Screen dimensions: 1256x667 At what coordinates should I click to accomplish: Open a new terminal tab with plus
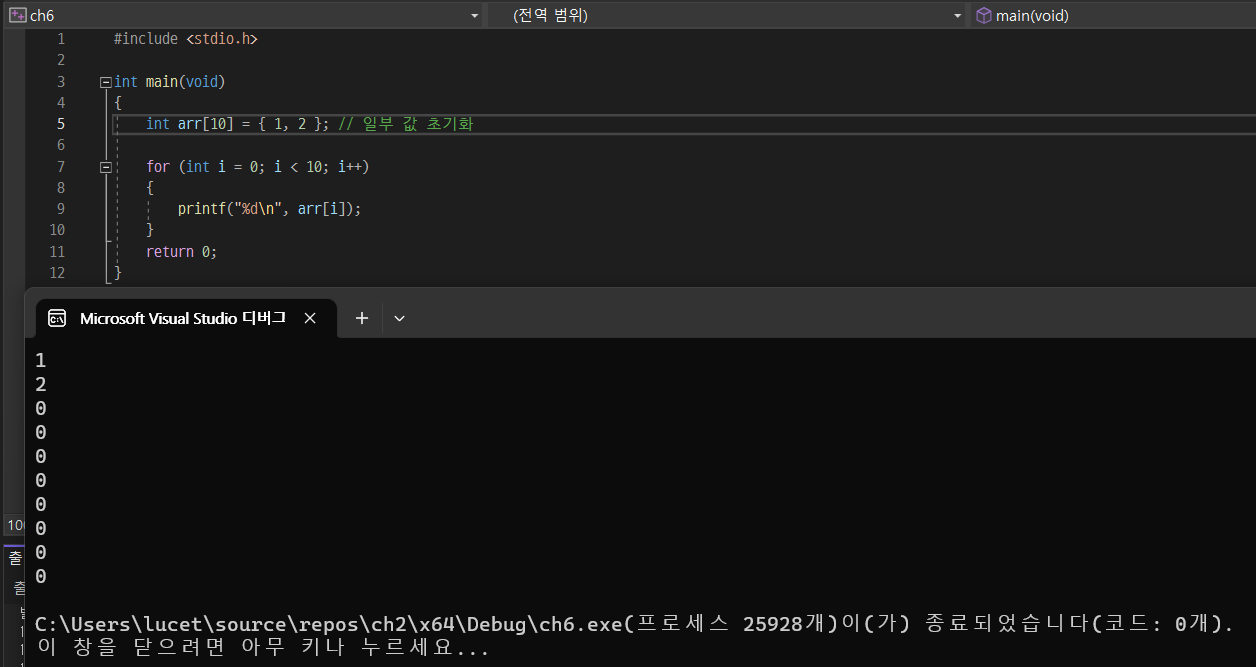pos(362,318)
